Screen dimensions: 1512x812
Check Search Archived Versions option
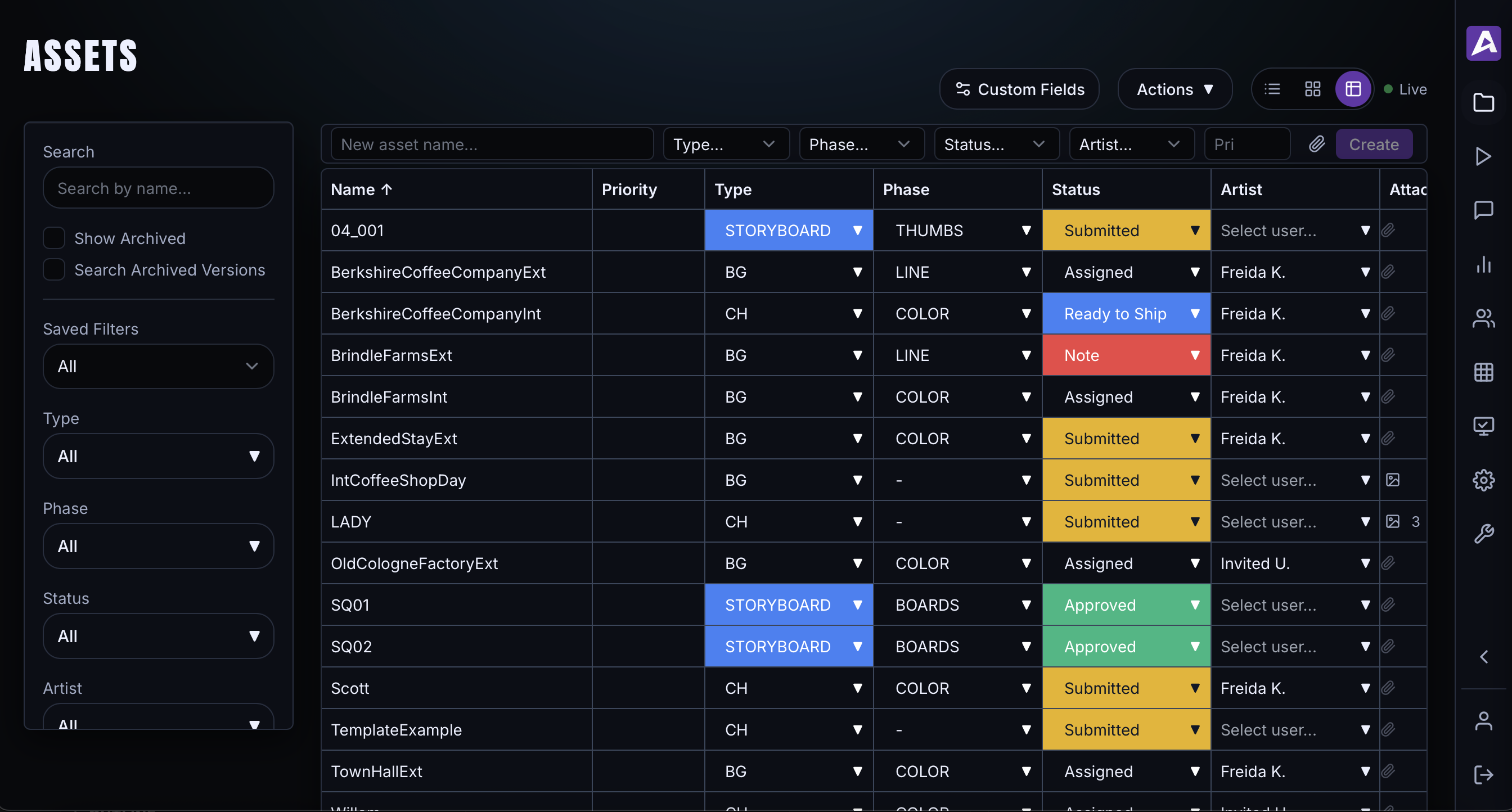point(54,270)
